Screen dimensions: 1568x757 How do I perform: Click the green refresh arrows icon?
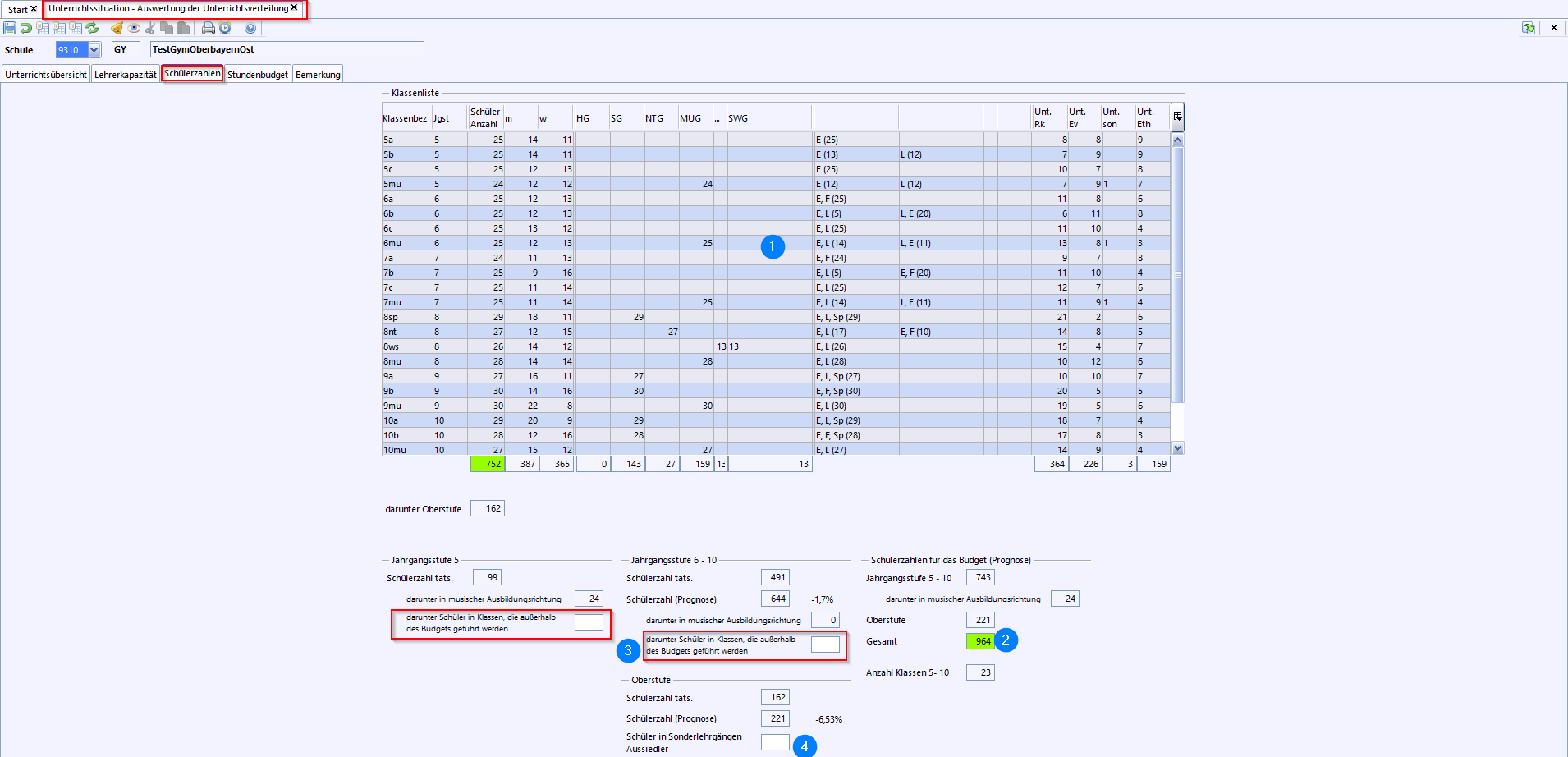92,28
